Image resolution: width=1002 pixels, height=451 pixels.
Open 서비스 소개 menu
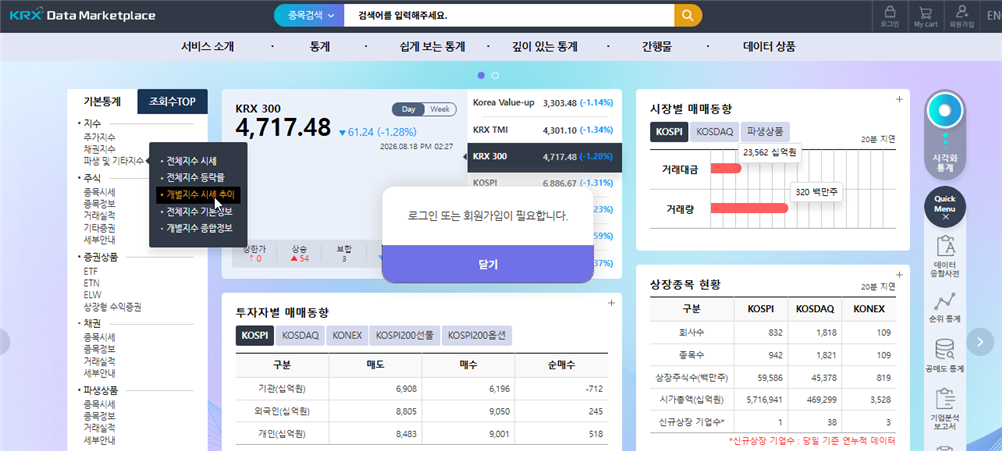[208, 47]
